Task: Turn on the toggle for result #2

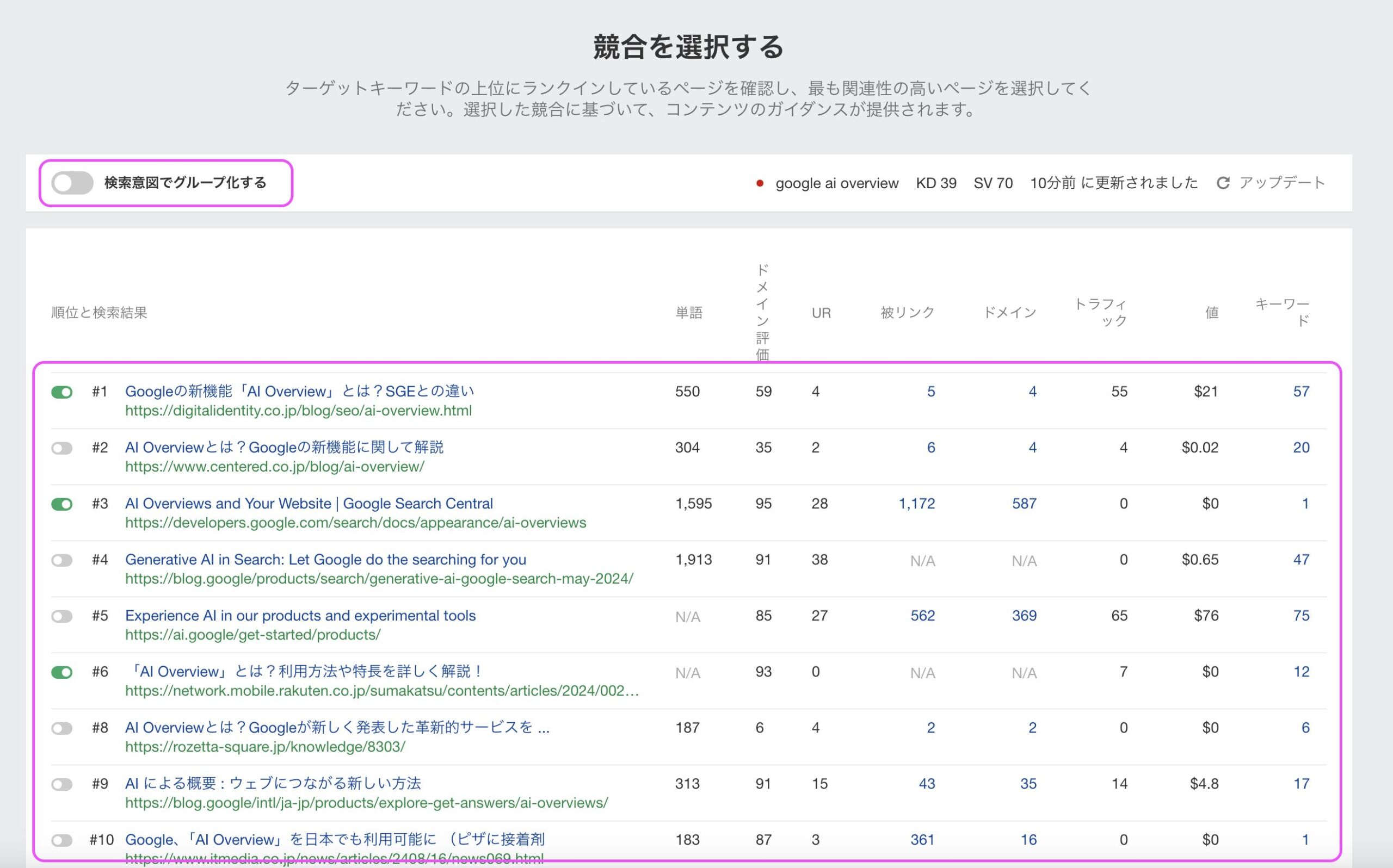Action: coord(62,448)
